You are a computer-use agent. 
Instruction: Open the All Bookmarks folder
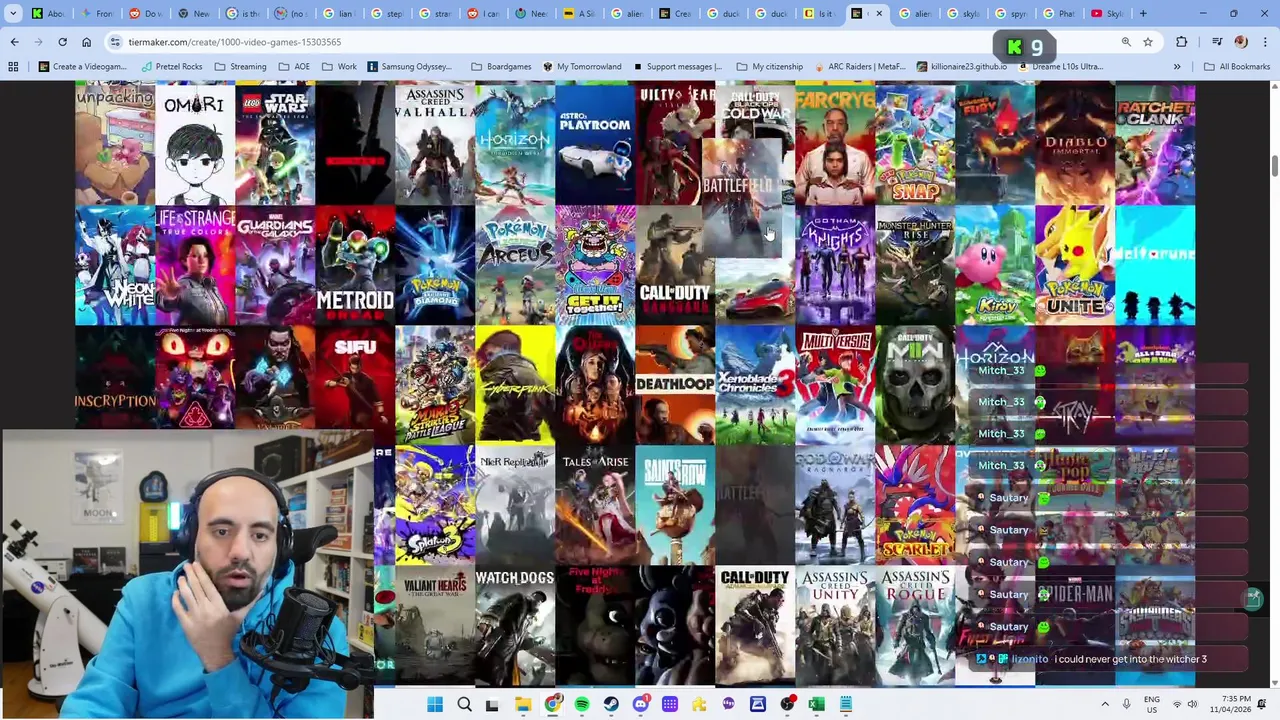1237,67
